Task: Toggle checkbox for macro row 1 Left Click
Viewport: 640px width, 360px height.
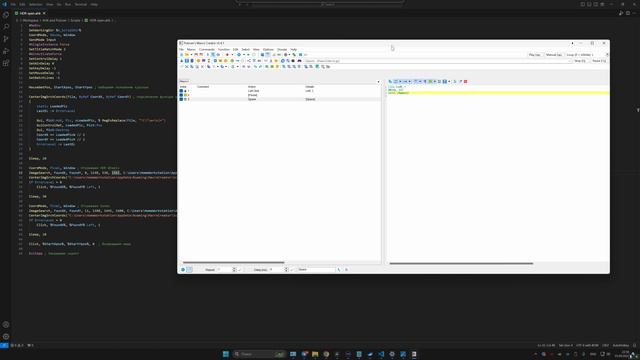Action: coord(181,91)
